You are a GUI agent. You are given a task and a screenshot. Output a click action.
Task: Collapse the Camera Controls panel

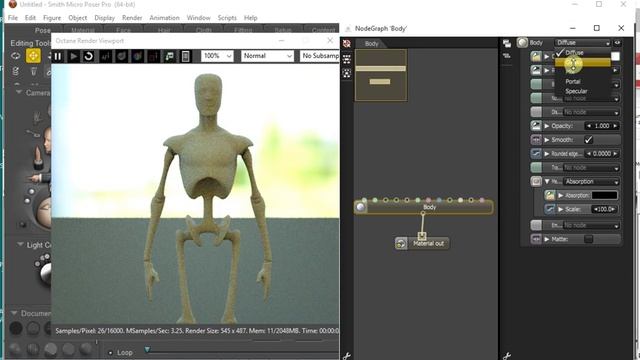[x=18, y=92]
